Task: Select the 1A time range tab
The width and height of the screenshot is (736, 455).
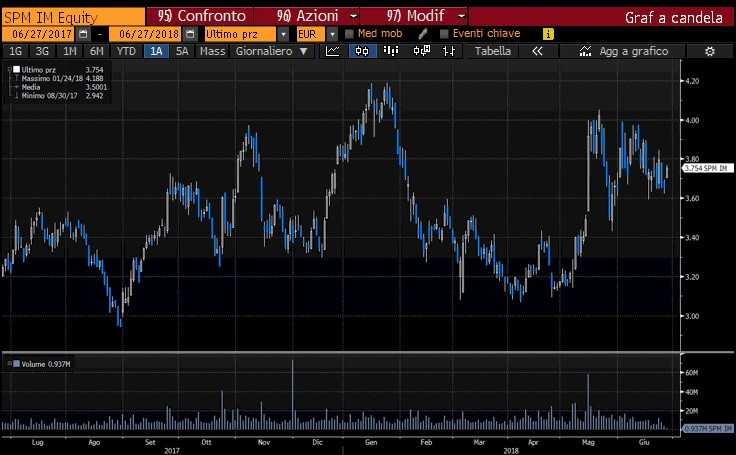Action: tap(156, 51)
